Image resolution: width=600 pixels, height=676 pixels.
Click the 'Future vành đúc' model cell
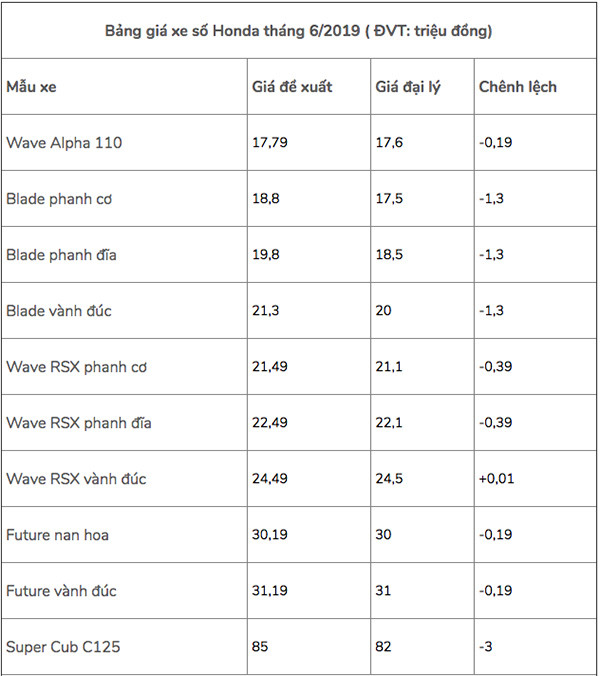tap(61, 591)
